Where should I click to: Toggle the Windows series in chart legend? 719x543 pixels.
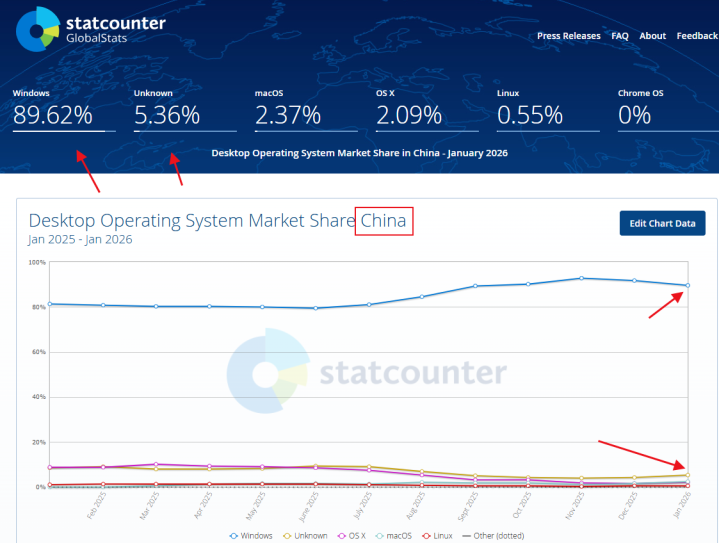click(251, 536)
